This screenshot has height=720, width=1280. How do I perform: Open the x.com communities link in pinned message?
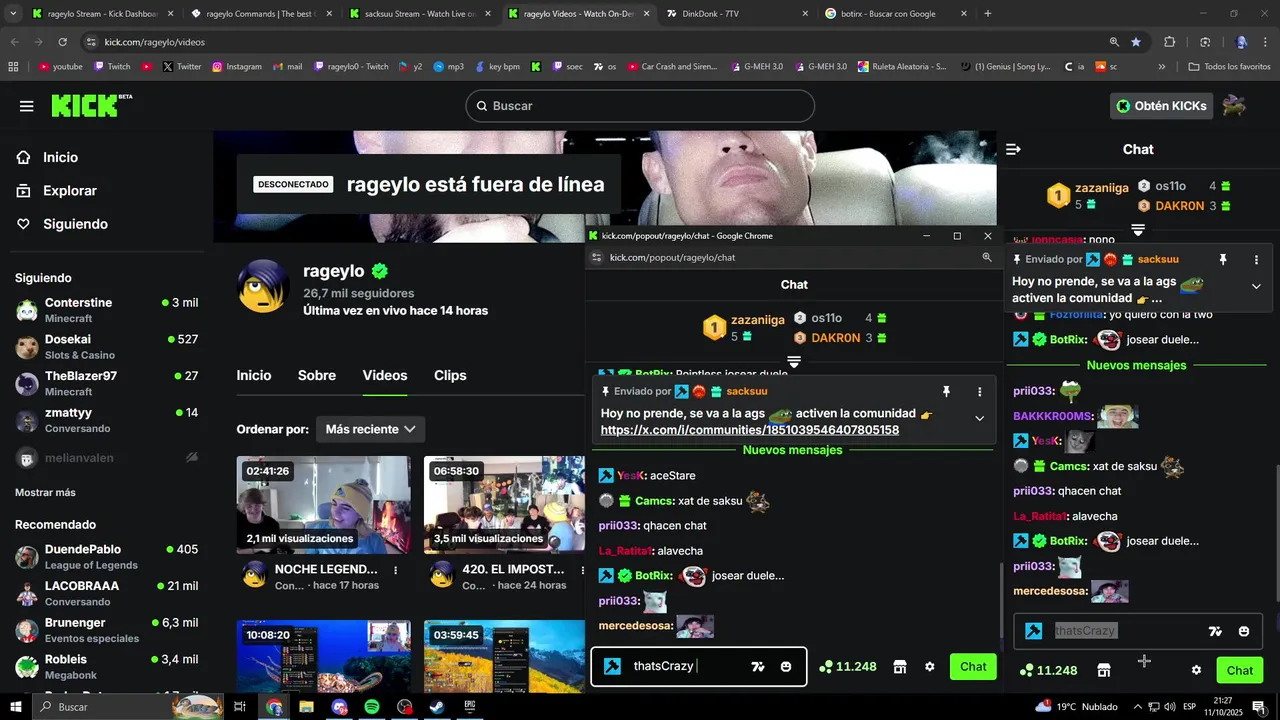point(749,430)
